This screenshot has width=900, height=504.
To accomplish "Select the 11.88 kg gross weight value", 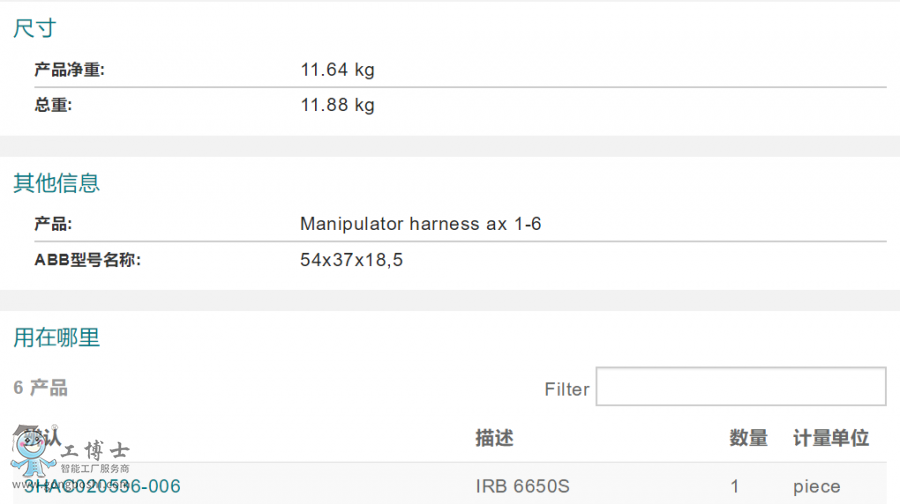I will coord(337,105).
